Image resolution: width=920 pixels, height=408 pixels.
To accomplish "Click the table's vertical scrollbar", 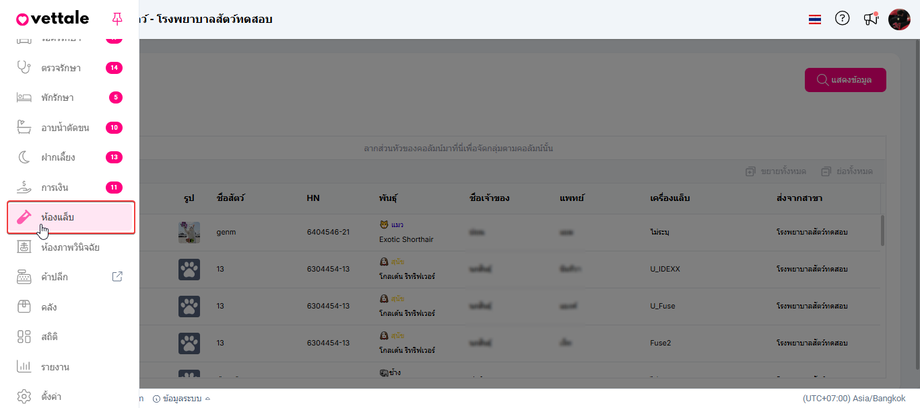I will pyautogui.click(x=882, y=230).
